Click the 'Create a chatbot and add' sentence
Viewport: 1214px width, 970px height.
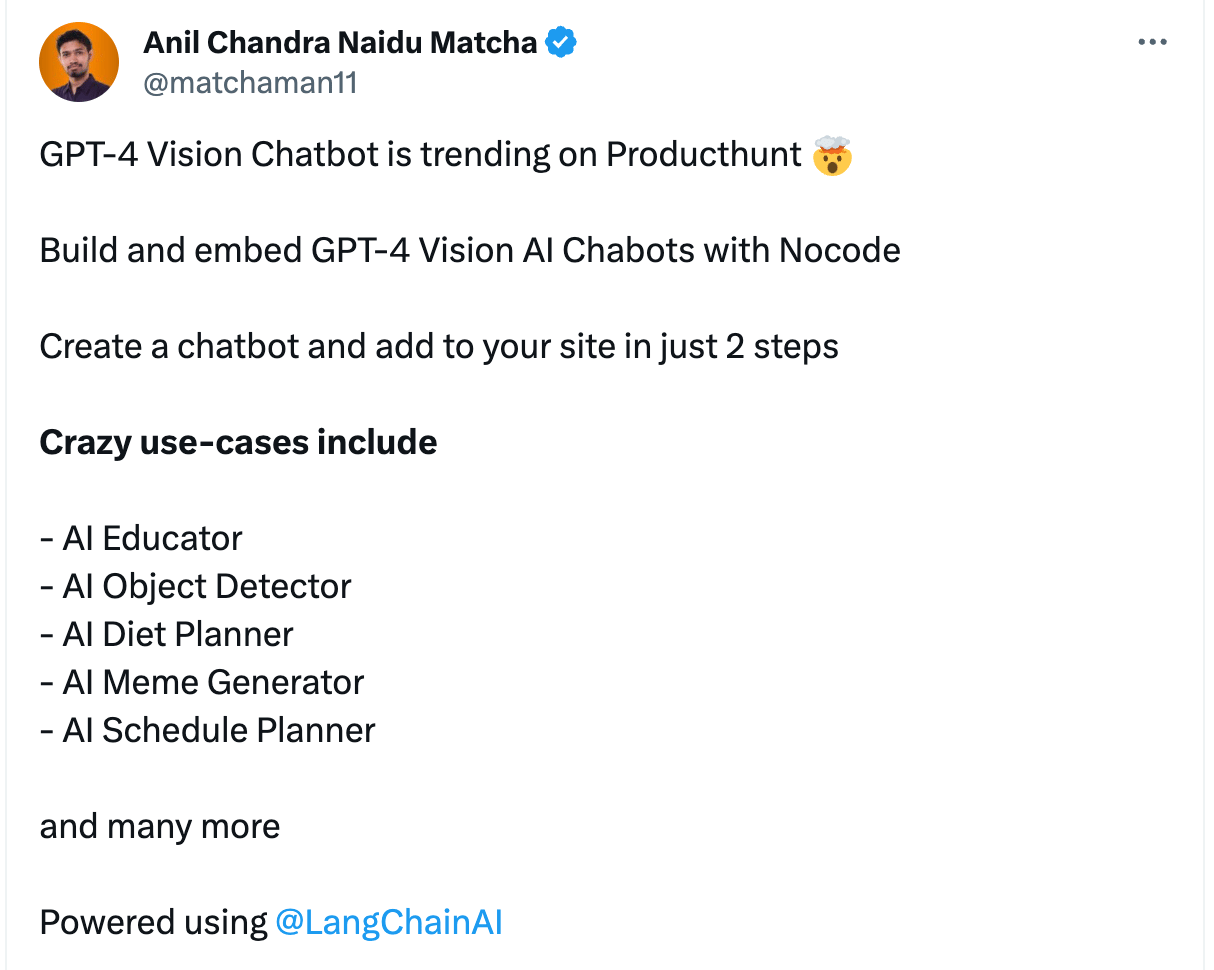pos(439,346)
